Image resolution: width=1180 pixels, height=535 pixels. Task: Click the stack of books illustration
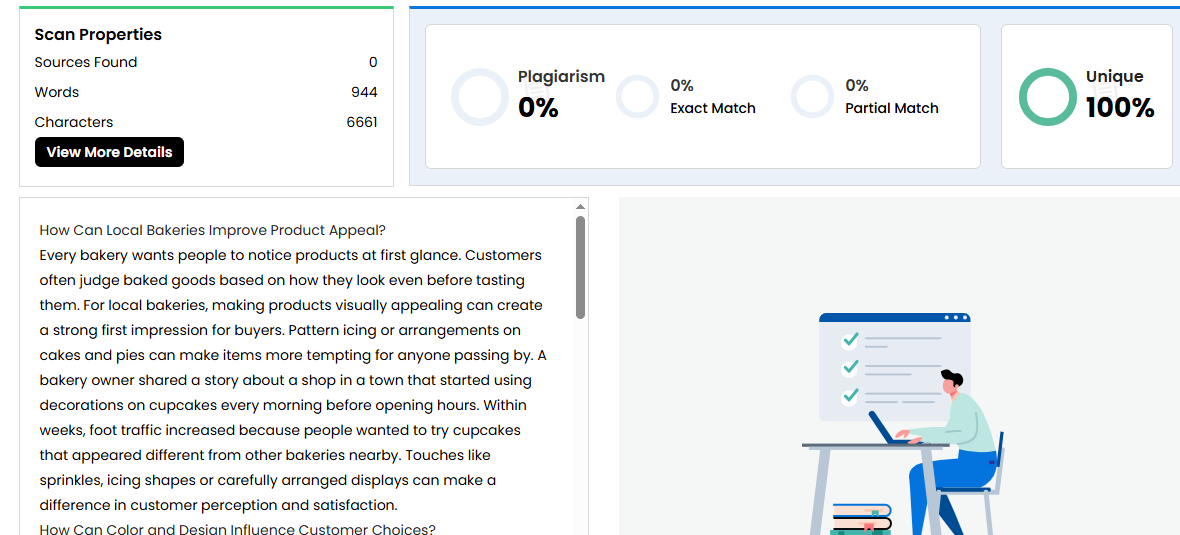tap(861, 517)
